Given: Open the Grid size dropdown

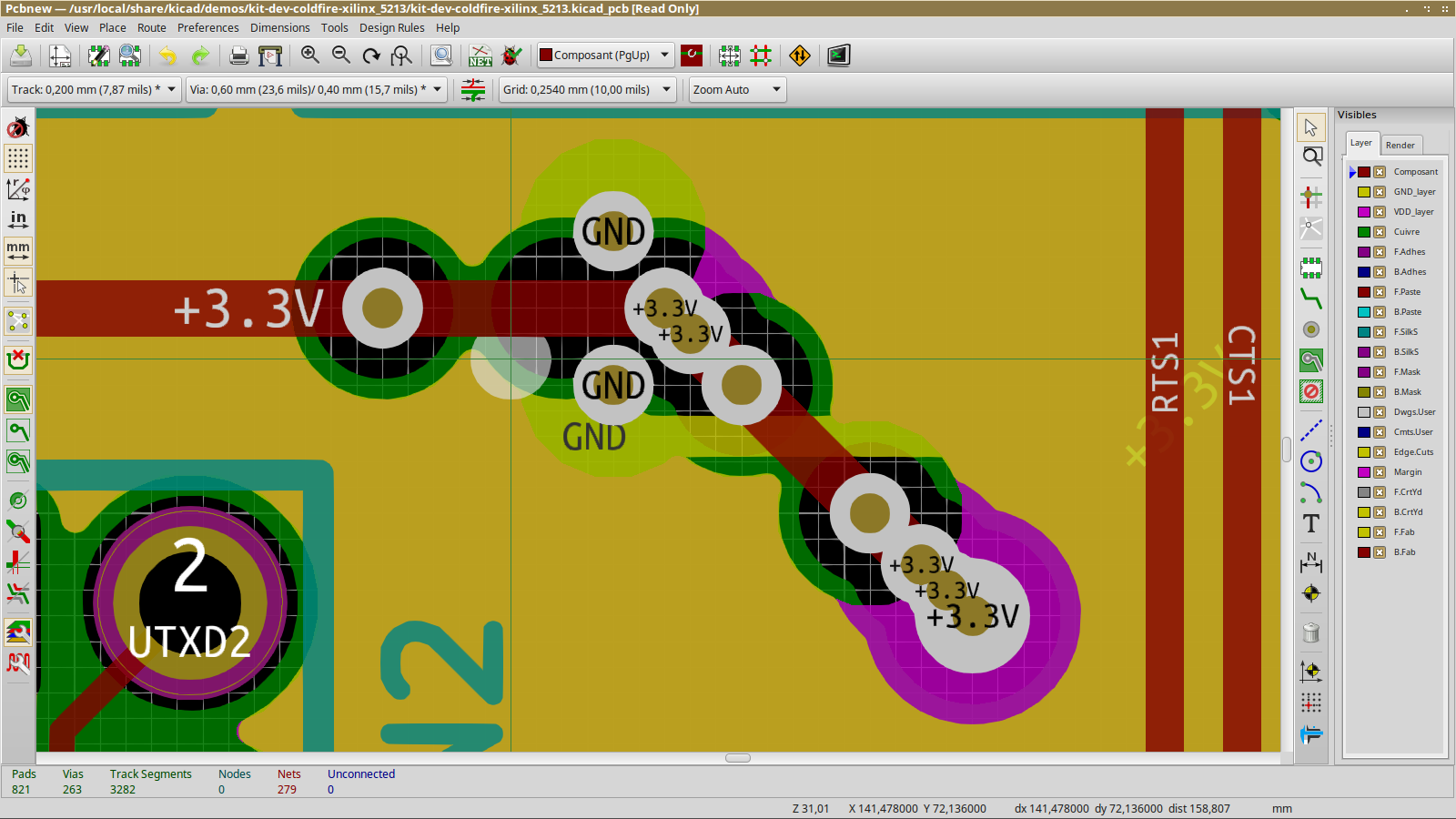Looking at the screenshot, I should pos(587,90).
